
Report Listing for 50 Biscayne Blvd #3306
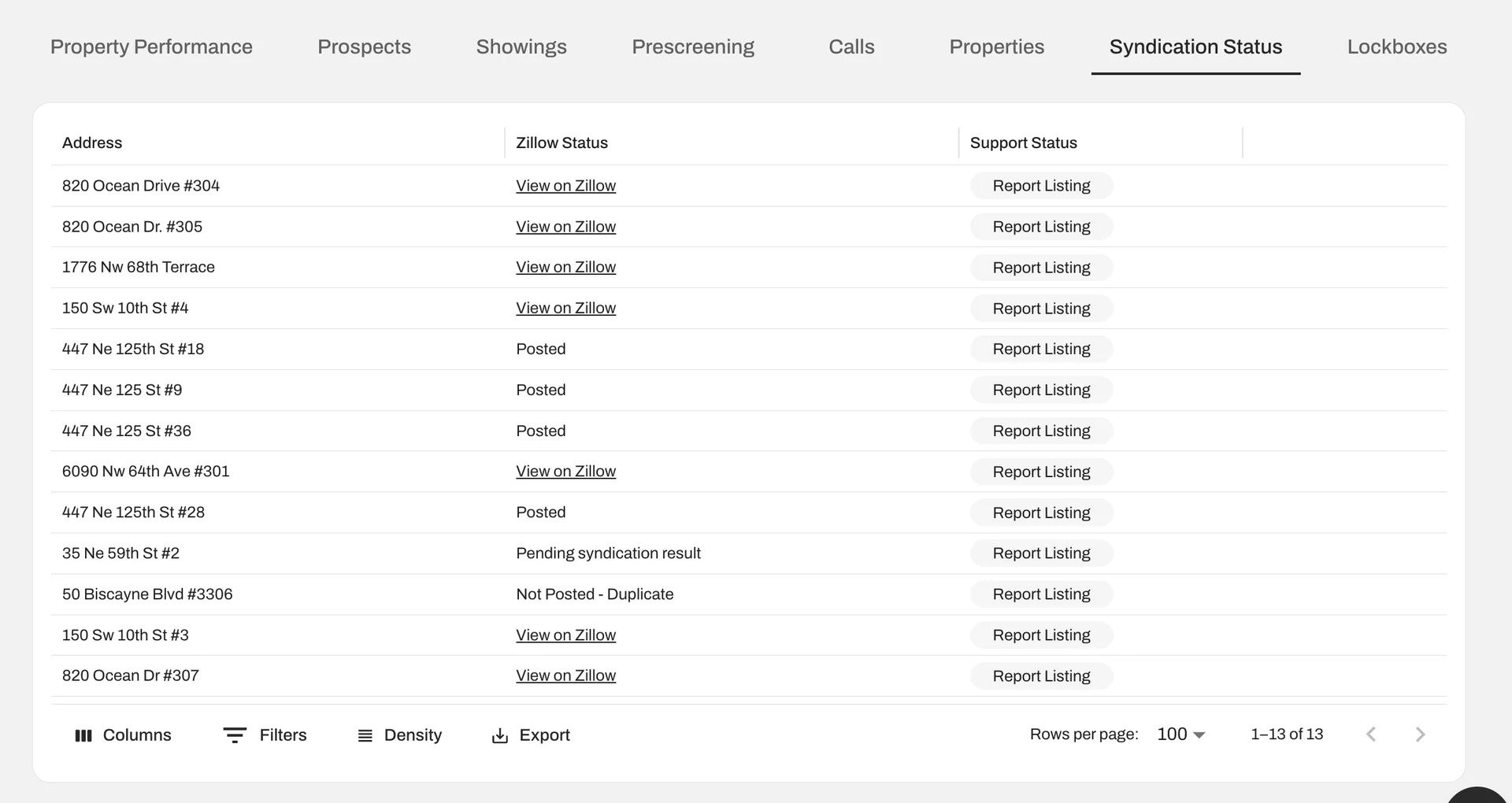pyautogui.click(x=1041, y=594)
